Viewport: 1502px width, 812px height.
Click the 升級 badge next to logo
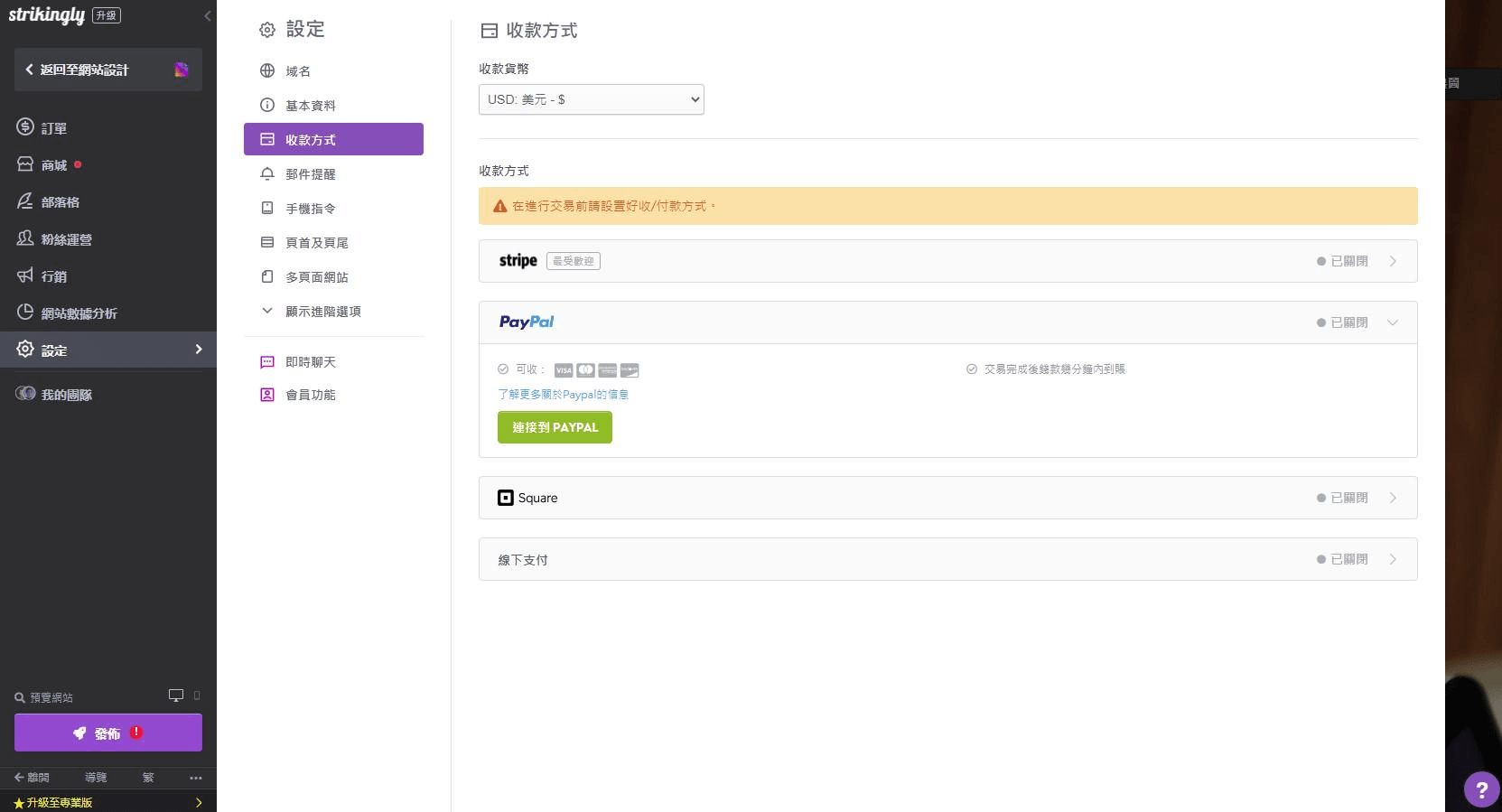point(107,15)
